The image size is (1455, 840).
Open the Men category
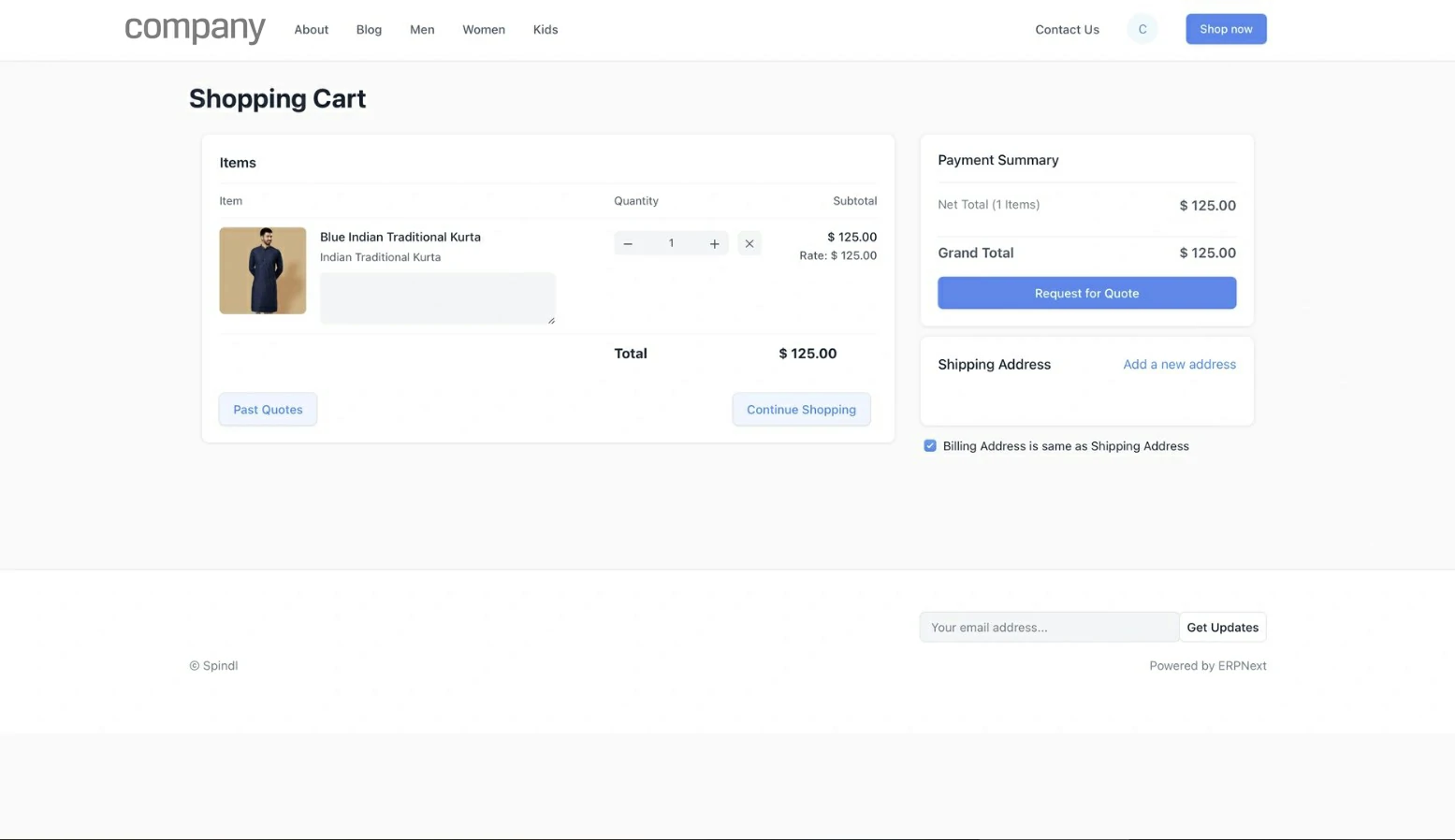(422, 30)
